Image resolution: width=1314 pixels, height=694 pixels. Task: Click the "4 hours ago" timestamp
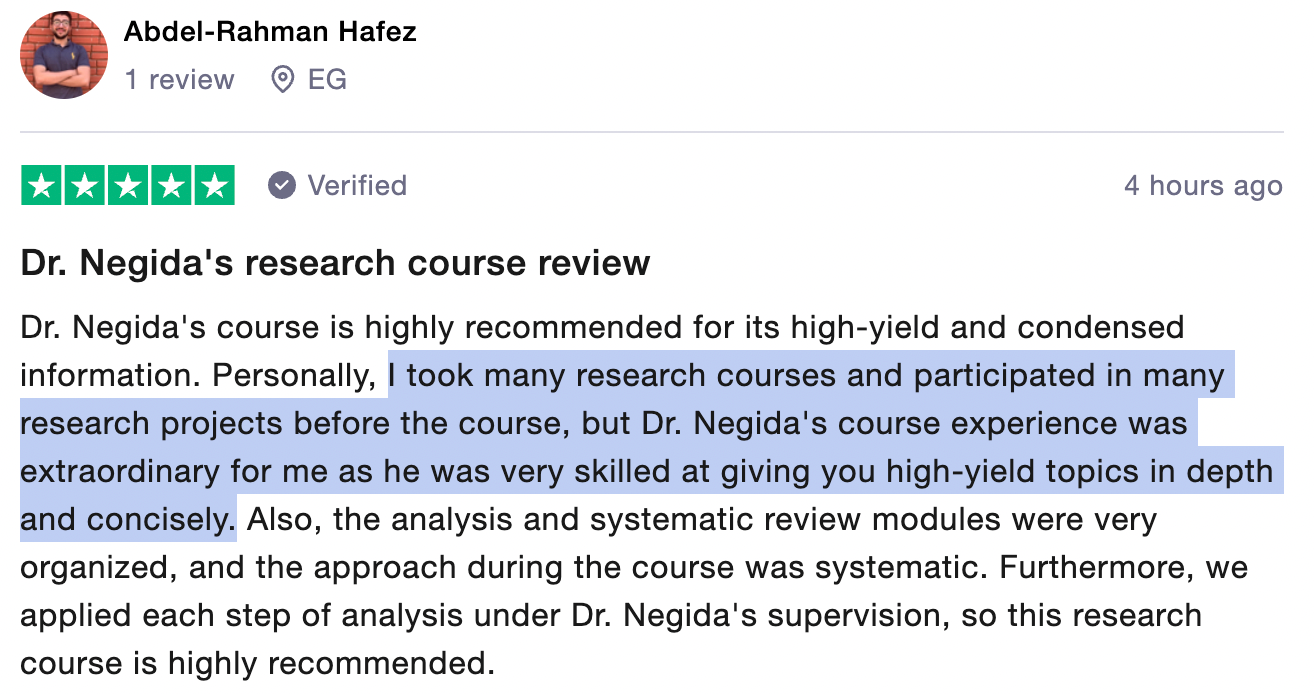[1203, 186]
